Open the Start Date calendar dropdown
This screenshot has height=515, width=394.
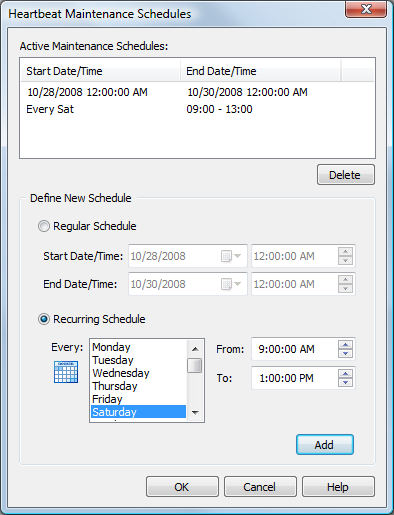[x=231, y=256]
